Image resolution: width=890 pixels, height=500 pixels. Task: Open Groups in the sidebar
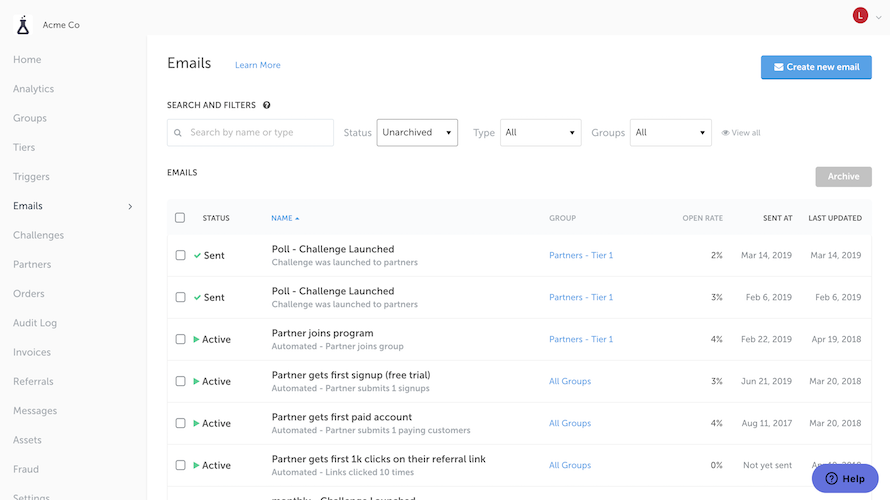30,118
